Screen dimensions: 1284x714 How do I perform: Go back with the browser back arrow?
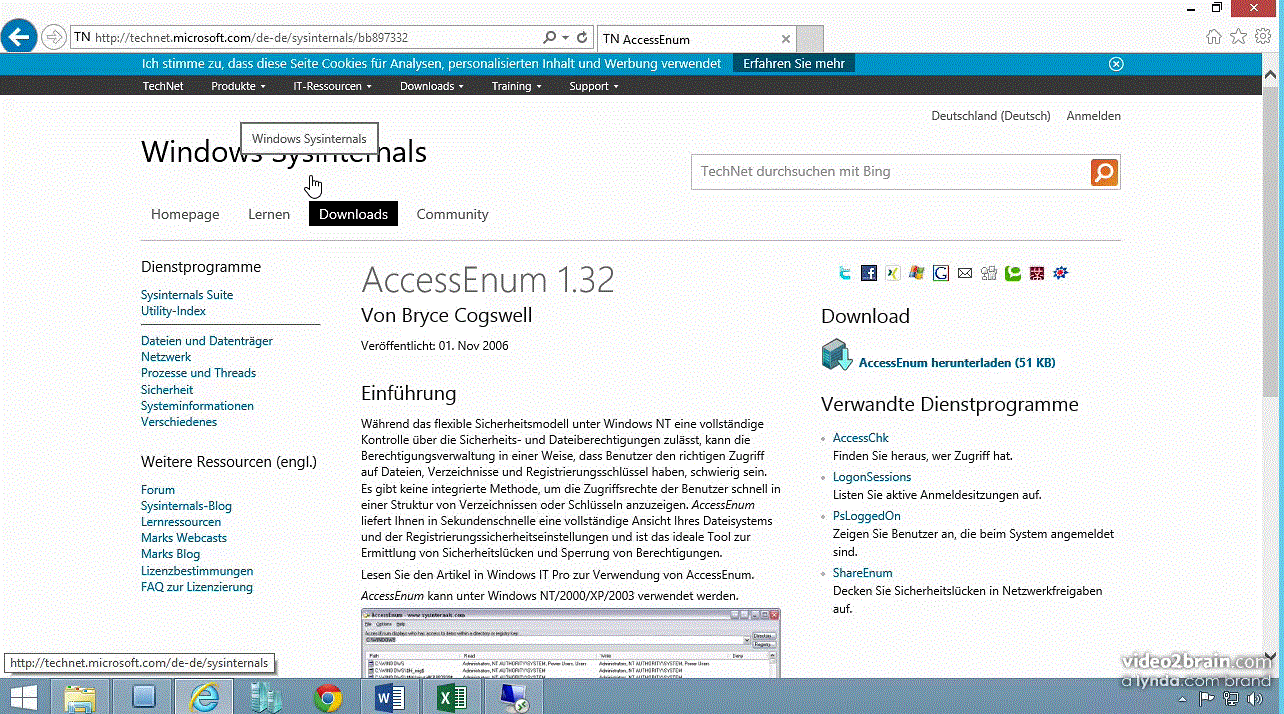[x=19, y=37]
